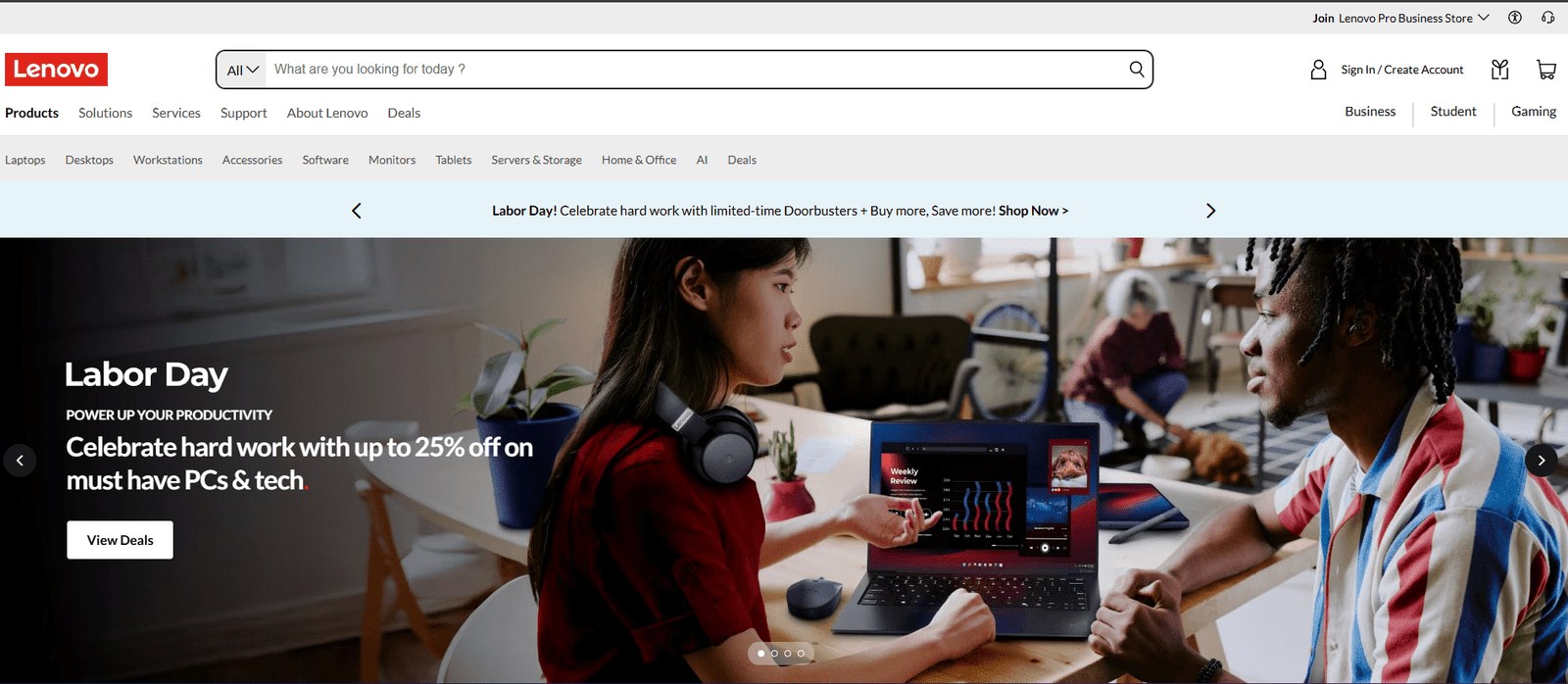Focus the search input field

696,70
